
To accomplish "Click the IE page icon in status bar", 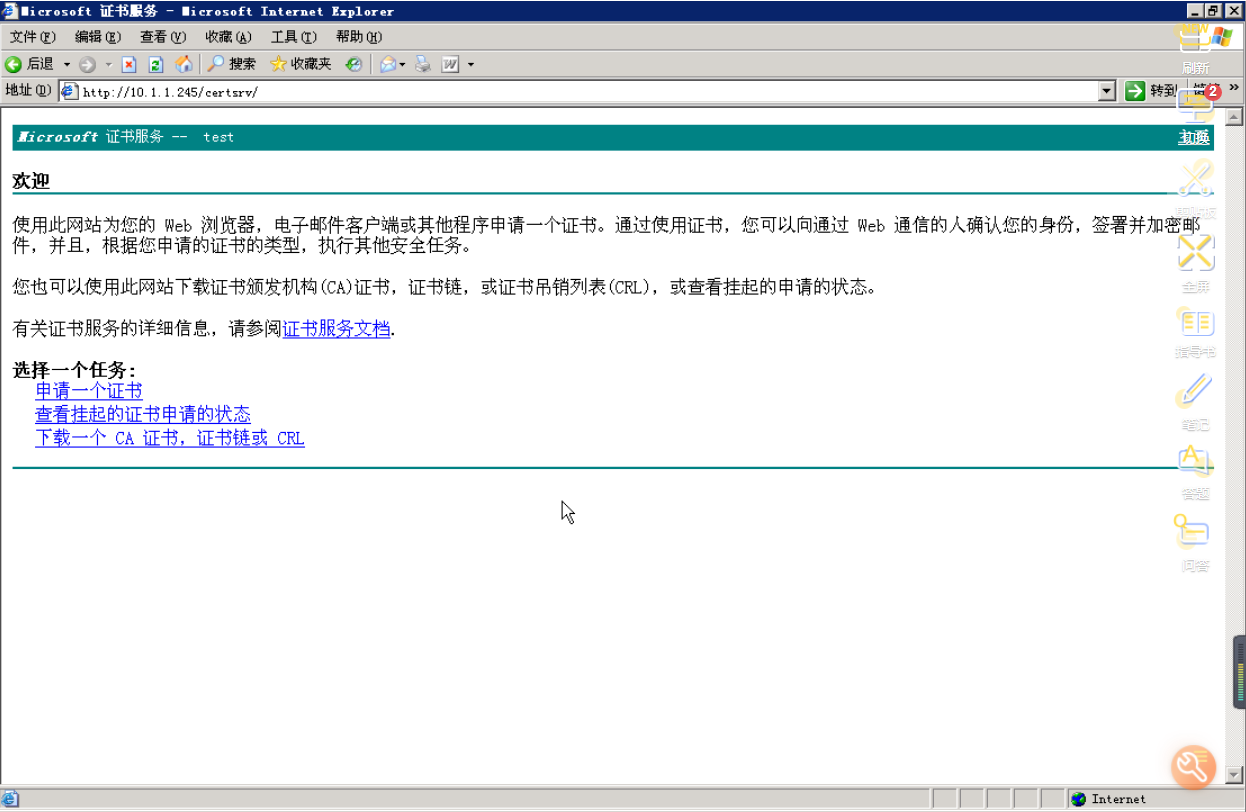I will click(x=9, y=799).
